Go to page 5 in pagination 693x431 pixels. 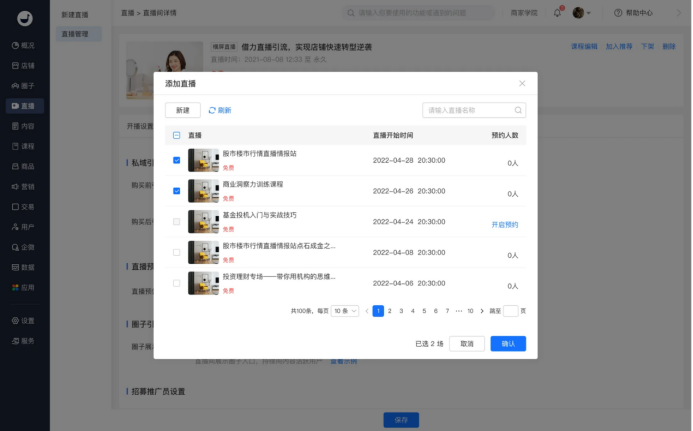pos(424,311)
